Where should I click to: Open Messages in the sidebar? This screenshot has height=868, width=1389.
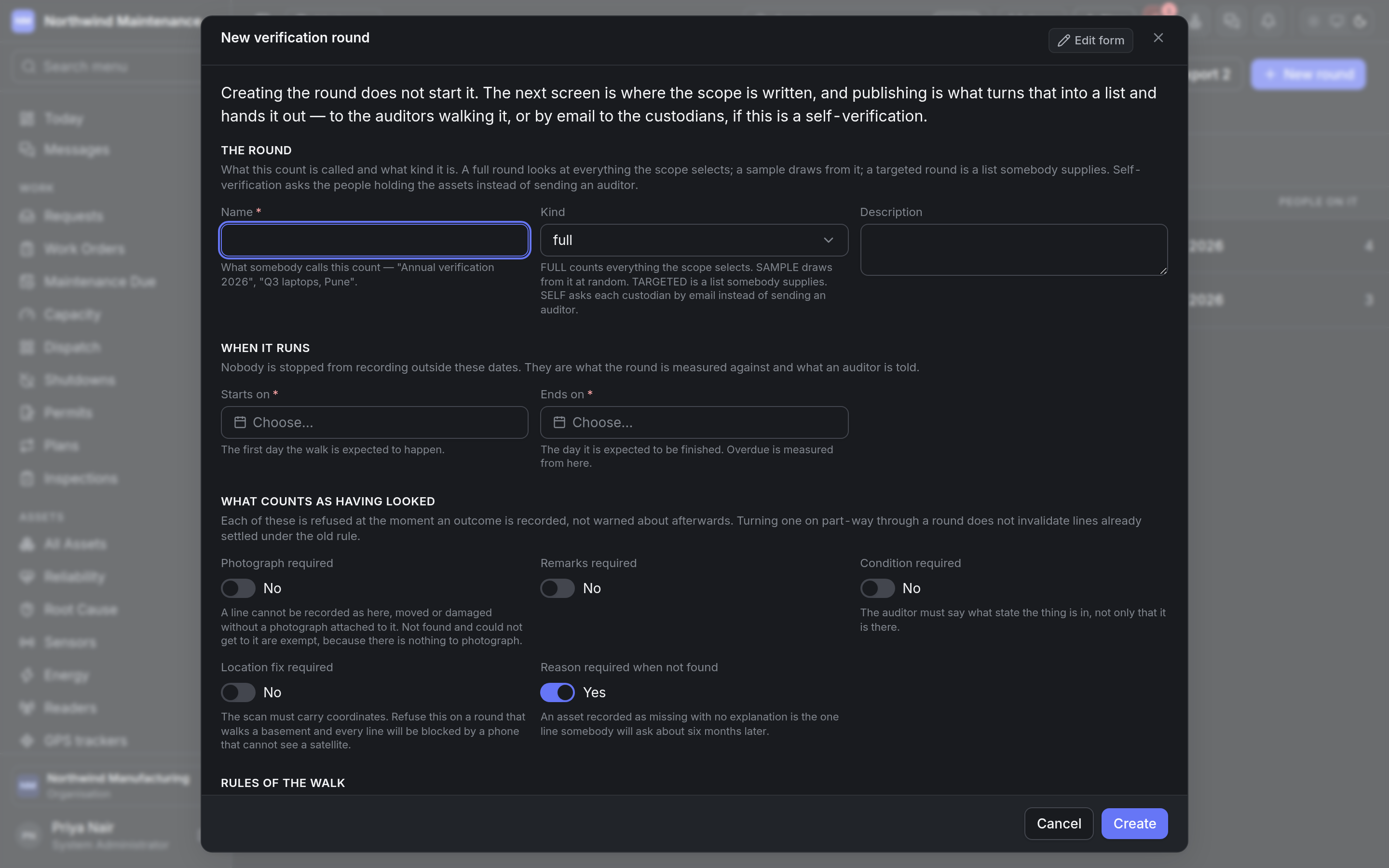[x=76, y=150]
